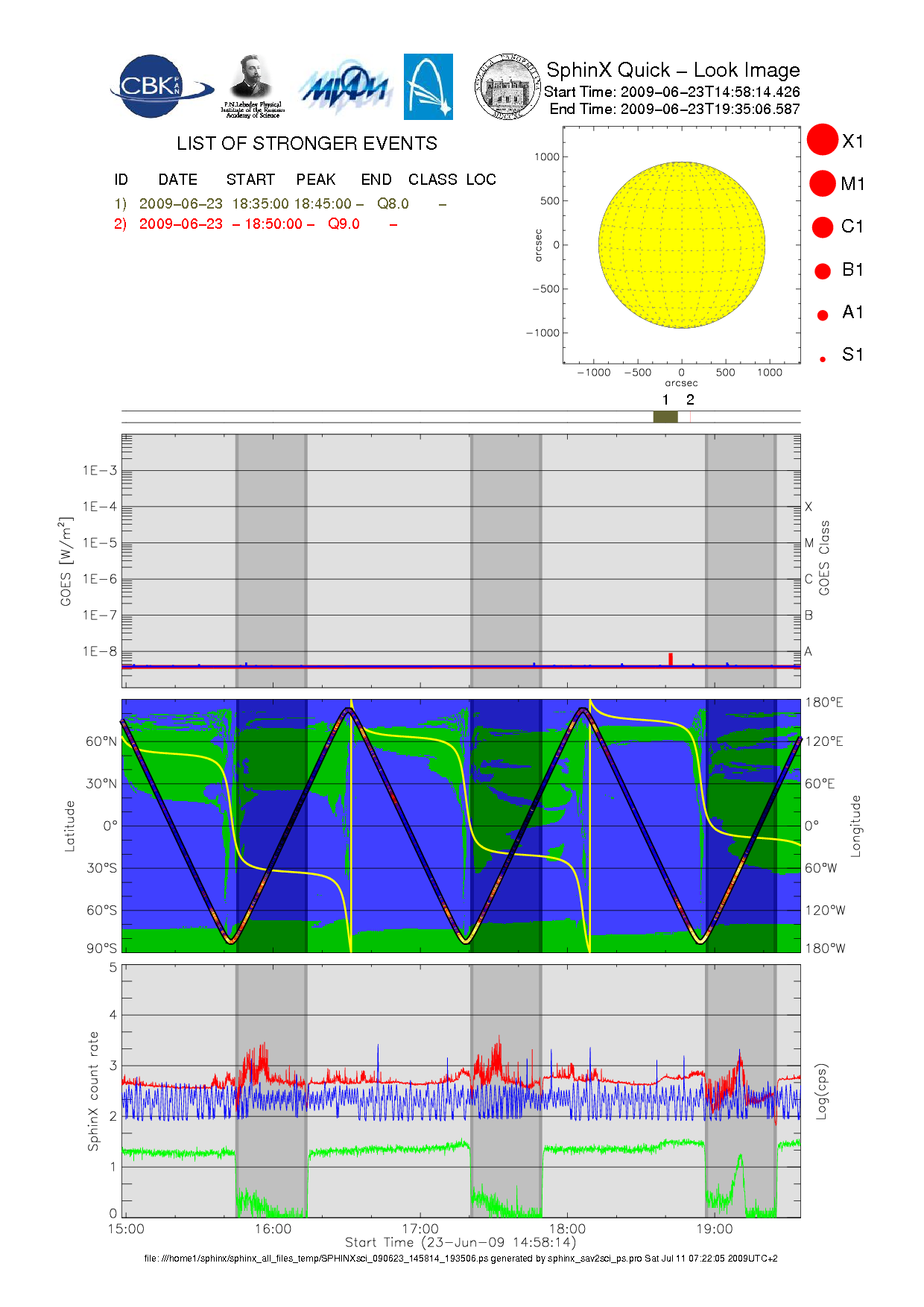Click the LOC column header

[481, 180]
